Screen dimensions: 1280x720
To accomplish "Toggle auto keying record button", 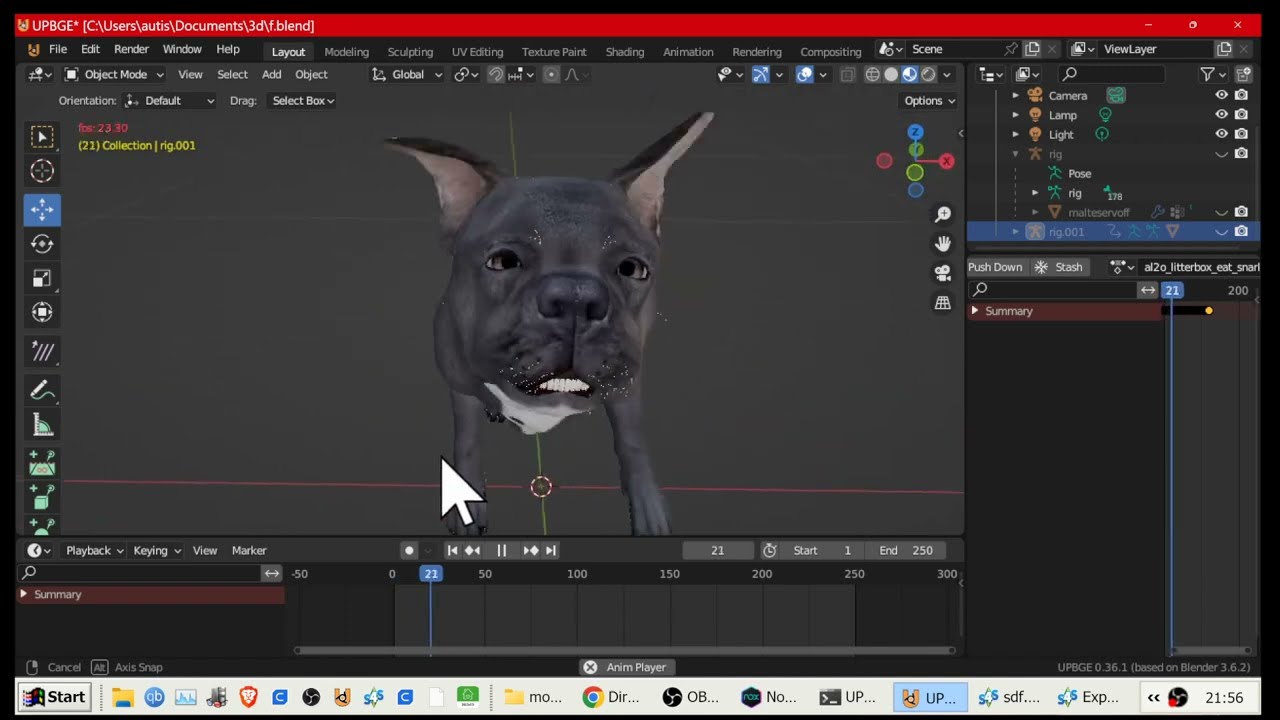I will (408, 550).
